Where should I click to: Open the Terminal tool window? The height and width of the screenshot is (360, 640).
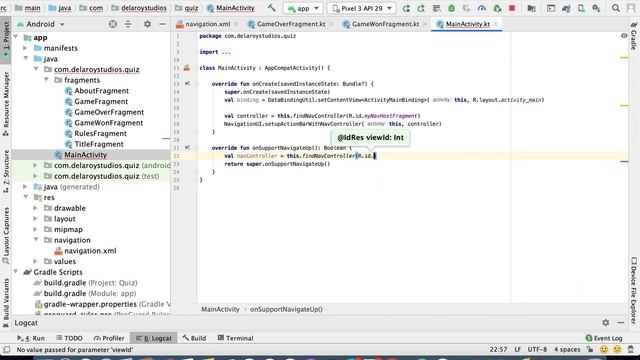click(236, 338)
